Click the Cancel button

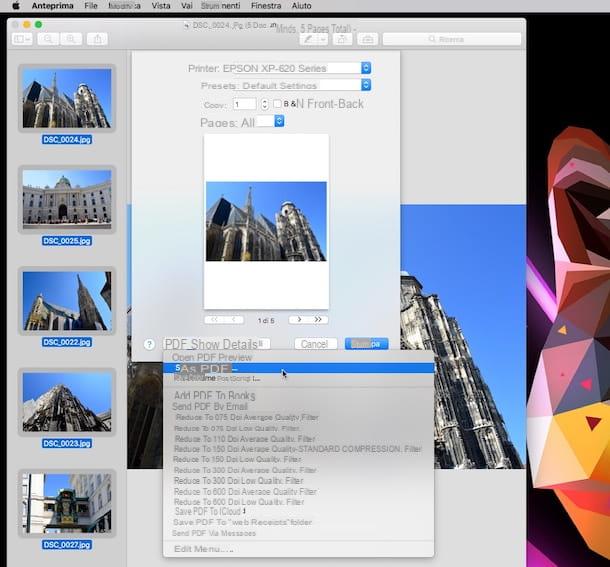[316, 344]
